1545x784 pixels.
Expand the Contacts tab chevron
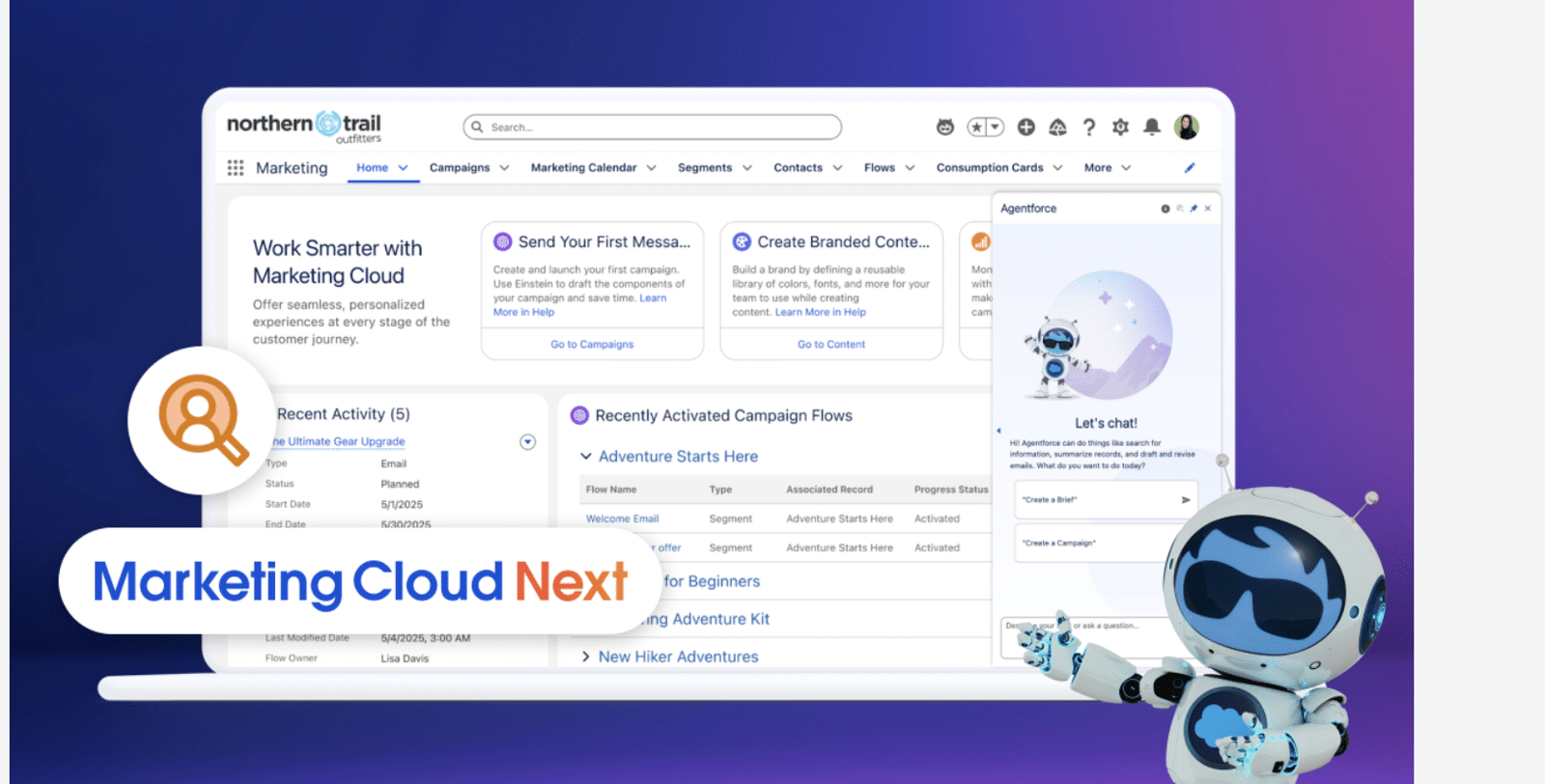click(x=837, y=168)
